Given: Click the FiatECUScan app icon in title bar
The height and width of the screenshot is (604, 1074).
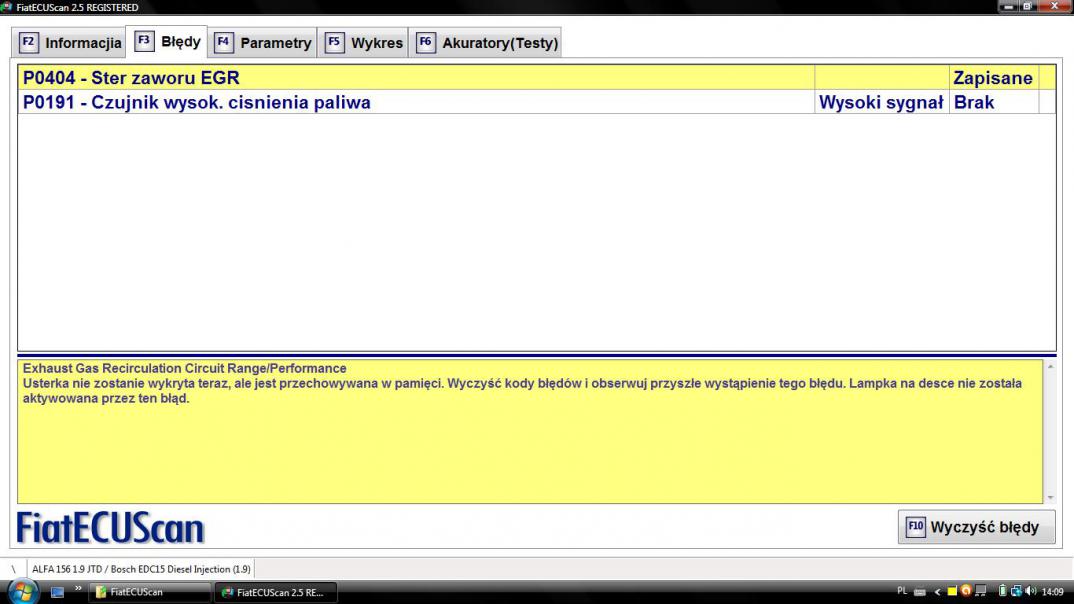Looking at the screenshot, I should (6, 7).
